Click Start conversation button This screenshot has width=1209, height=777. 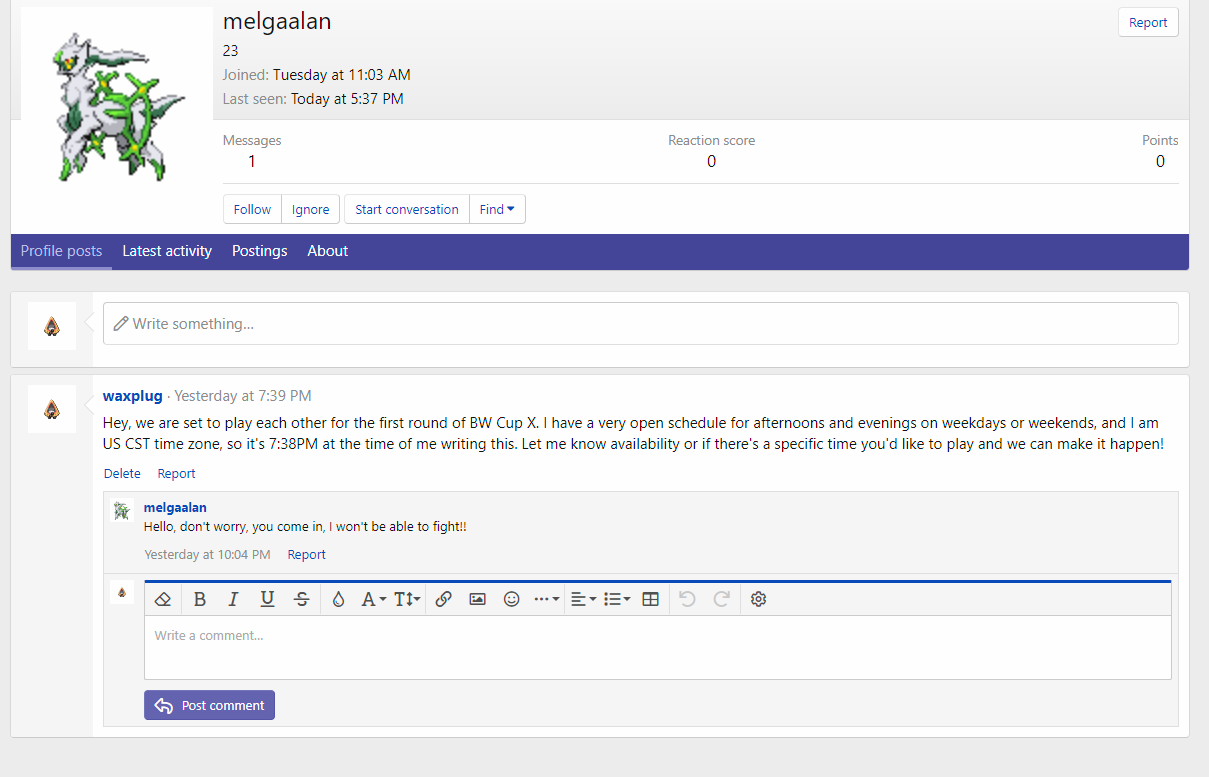(406, 209)
